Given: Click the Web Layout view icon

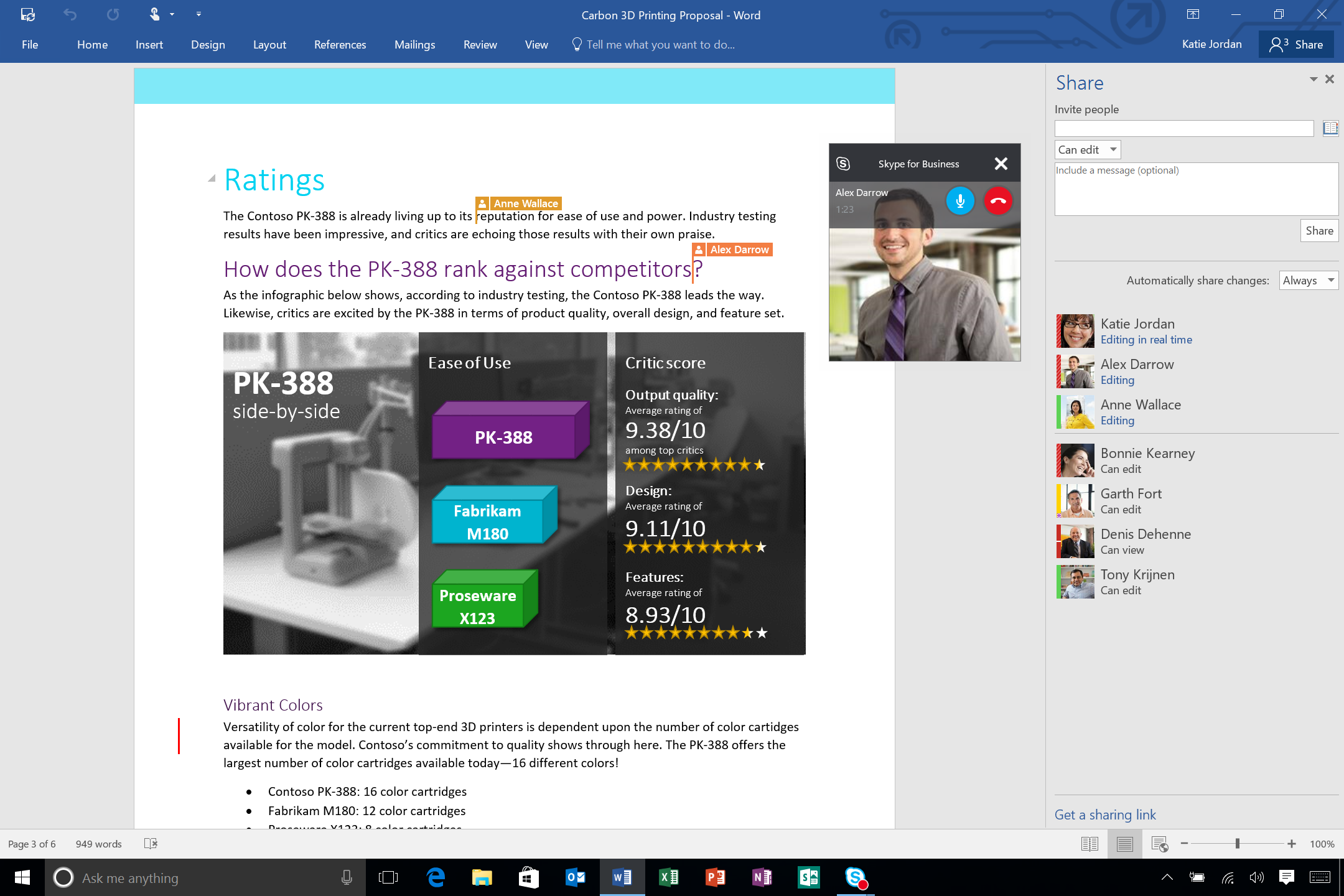Looking at the screenshot, I should pos(1159,843).
